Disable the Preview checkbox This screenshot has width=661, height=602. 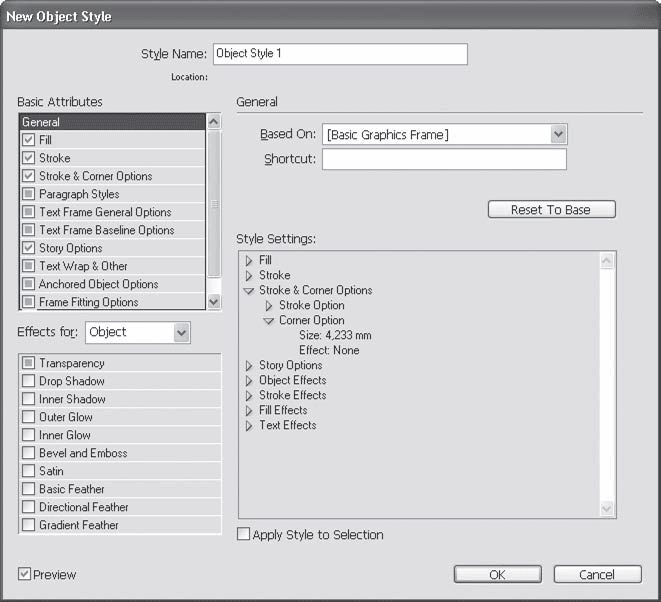tap(25, 574)
